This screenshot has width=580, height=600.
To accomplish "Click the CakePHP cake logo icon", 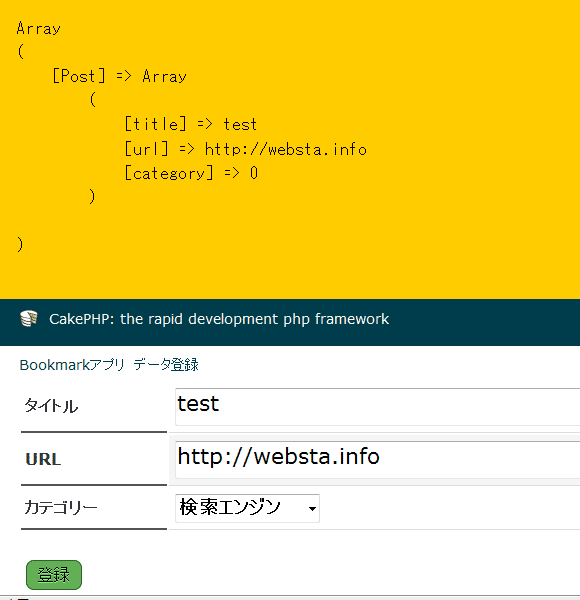I will click(29, 318).
